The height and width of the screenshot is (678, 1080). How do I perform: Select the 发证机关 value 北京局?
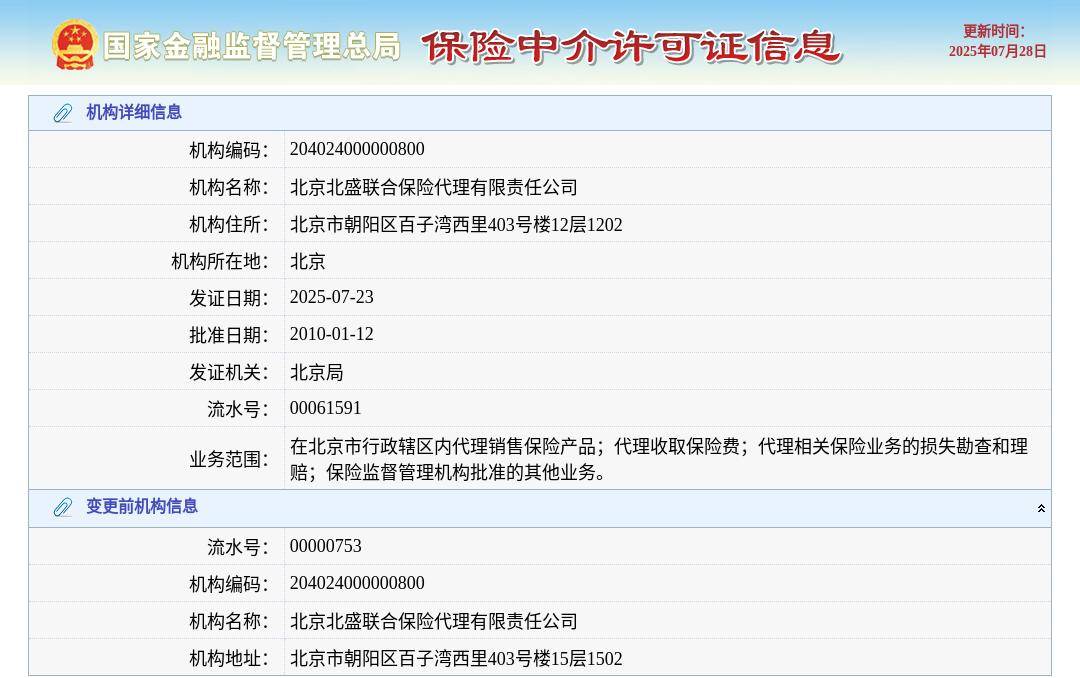click(x=316, y=373)
